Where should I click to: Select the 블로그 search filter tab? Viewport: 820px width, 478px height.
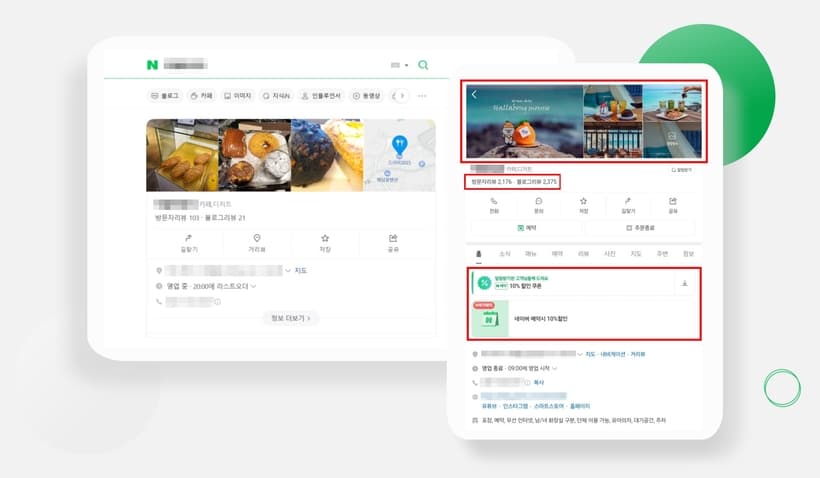tap(165, 96)
